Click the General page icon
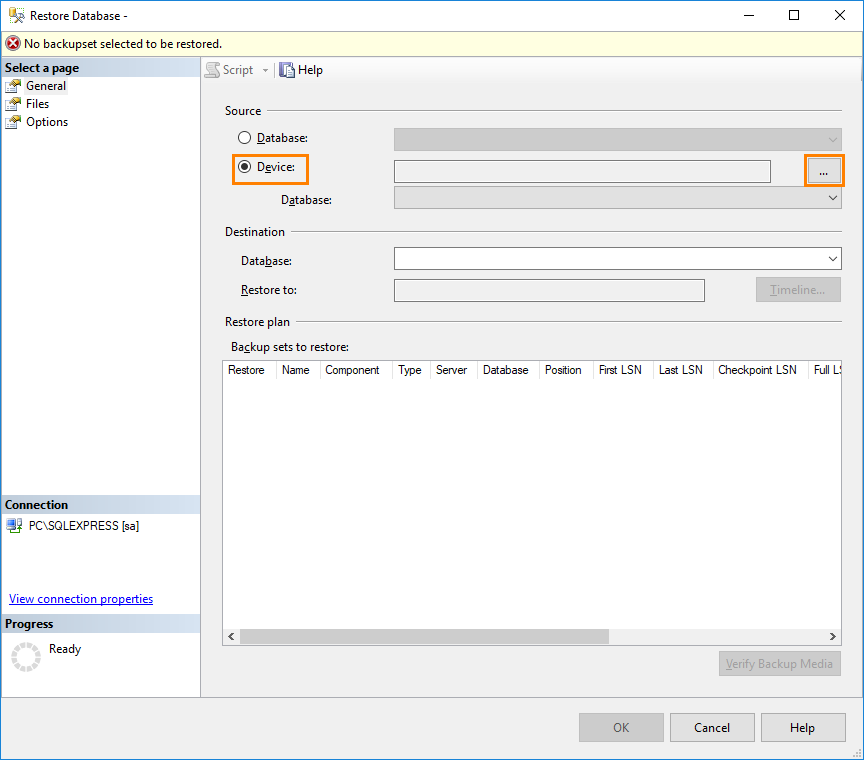Viewport: 864px width, 760px height. coord(15,86)
